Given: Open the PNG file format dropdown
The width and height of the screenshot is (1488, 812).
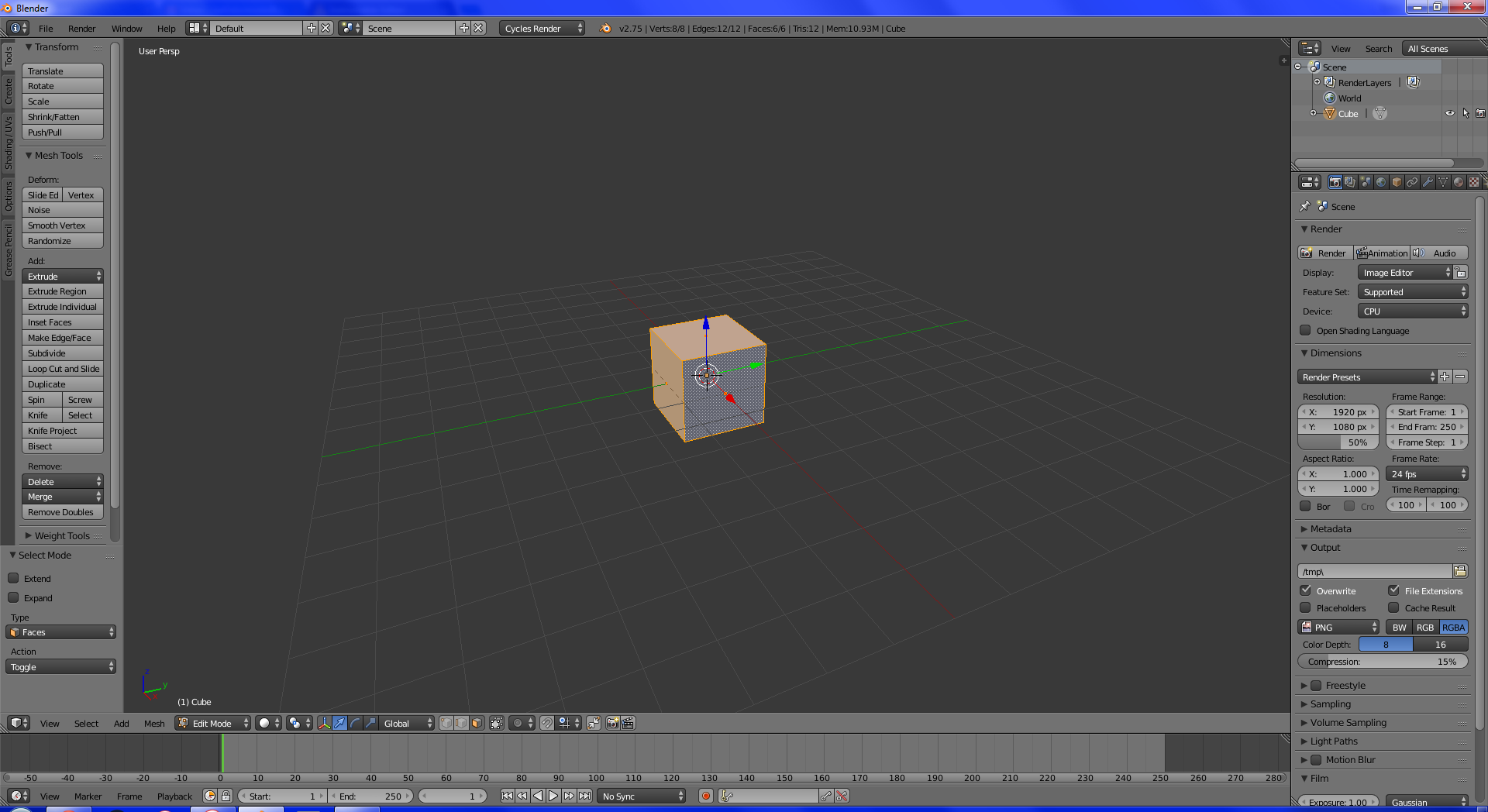Looking at the screenshot, I should 1338,627.
